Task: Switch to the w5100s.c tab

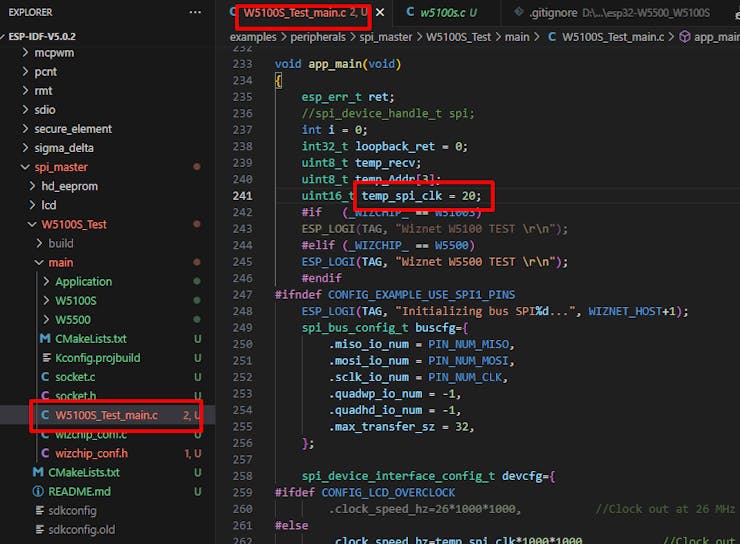Action: [446, 12]
